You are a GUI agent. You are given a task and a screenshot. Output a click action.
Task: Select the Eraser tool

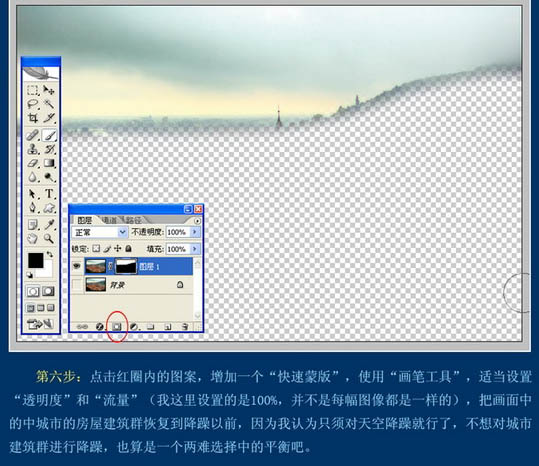click(x=33, y=163)
